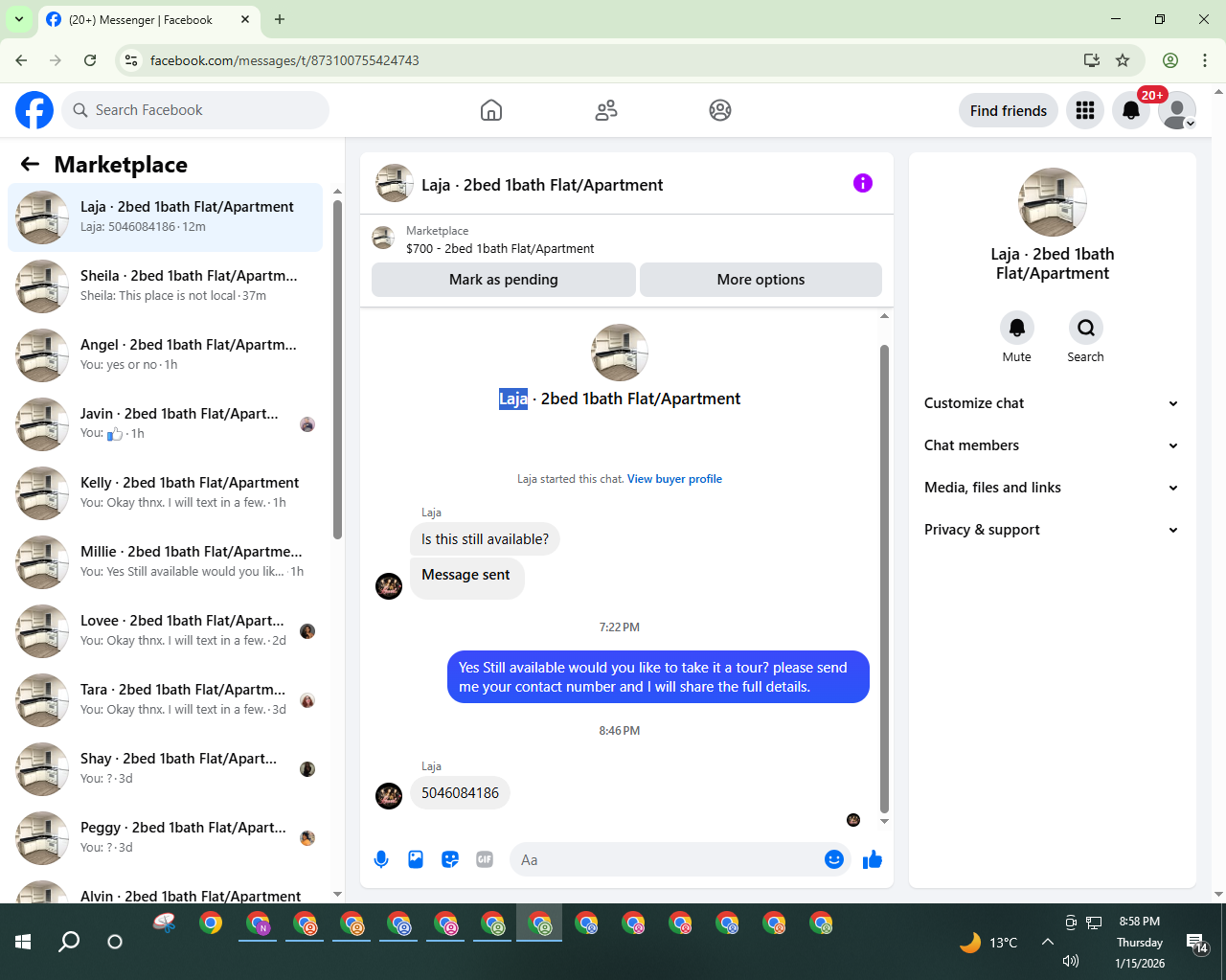Click Mark as pending button

504,280
